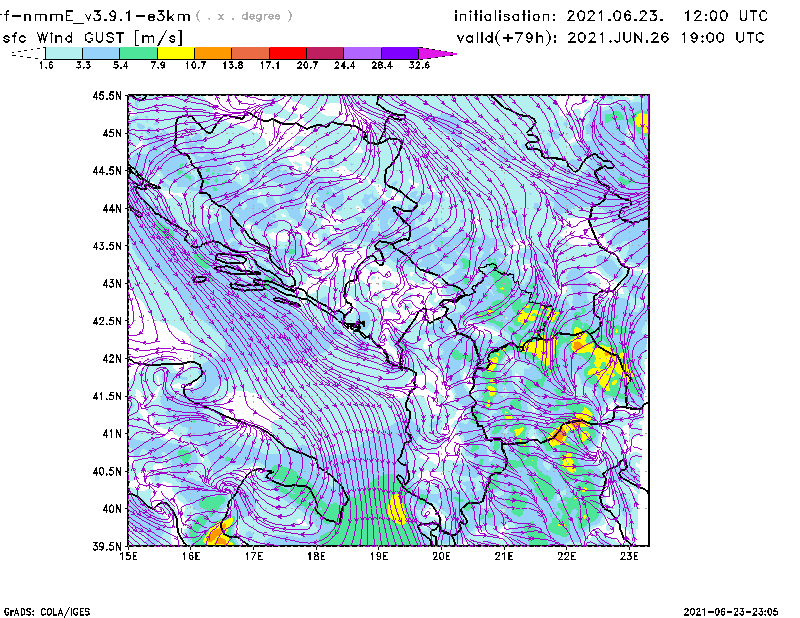Click the light purple legend swatch after 24.4
Image resolution: width=800 pixels, height=618 pixels.
(362, 53)
